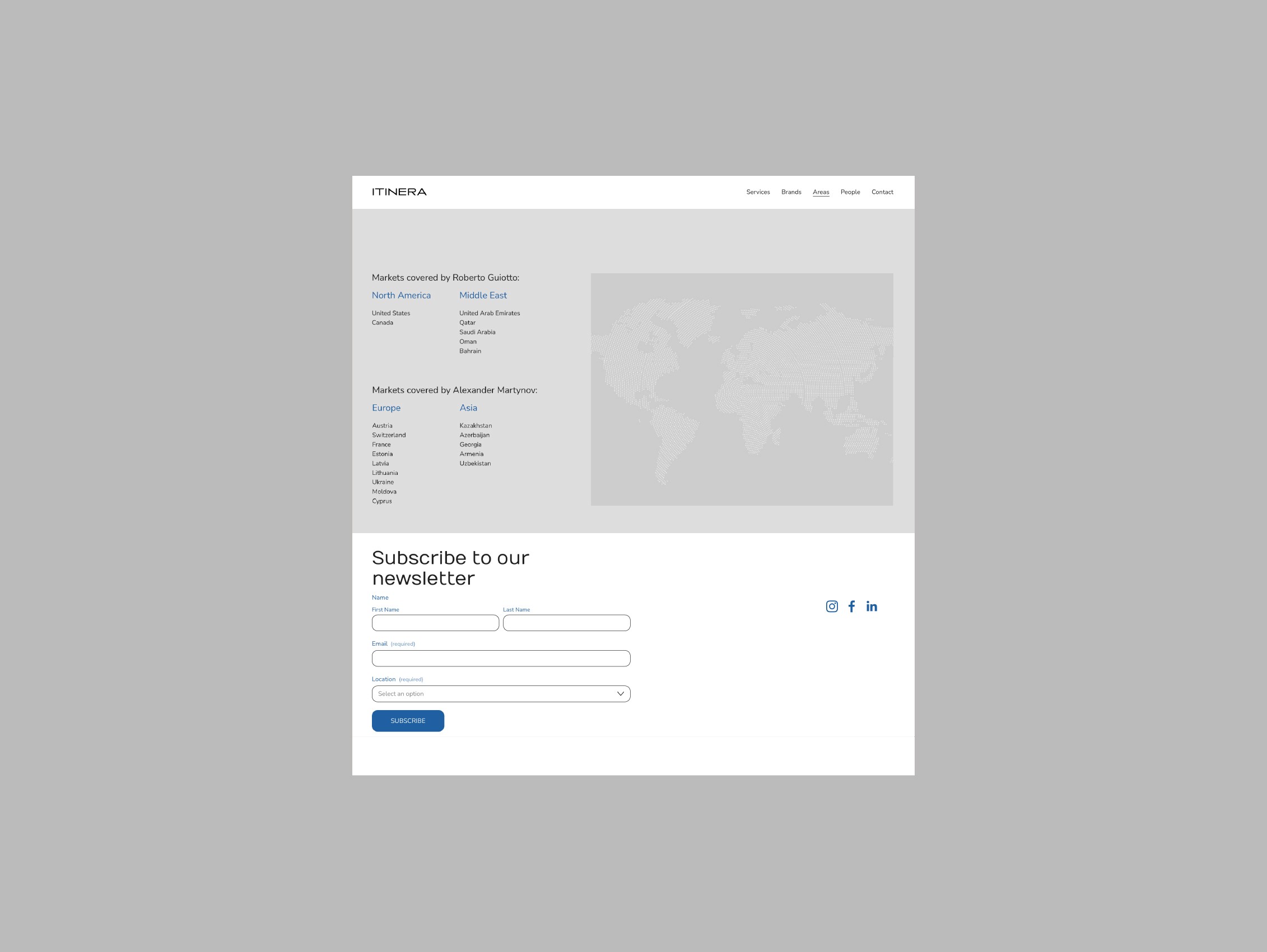Click the ITINERA logo
This screenshot has height=952, width=1267.
399,192
